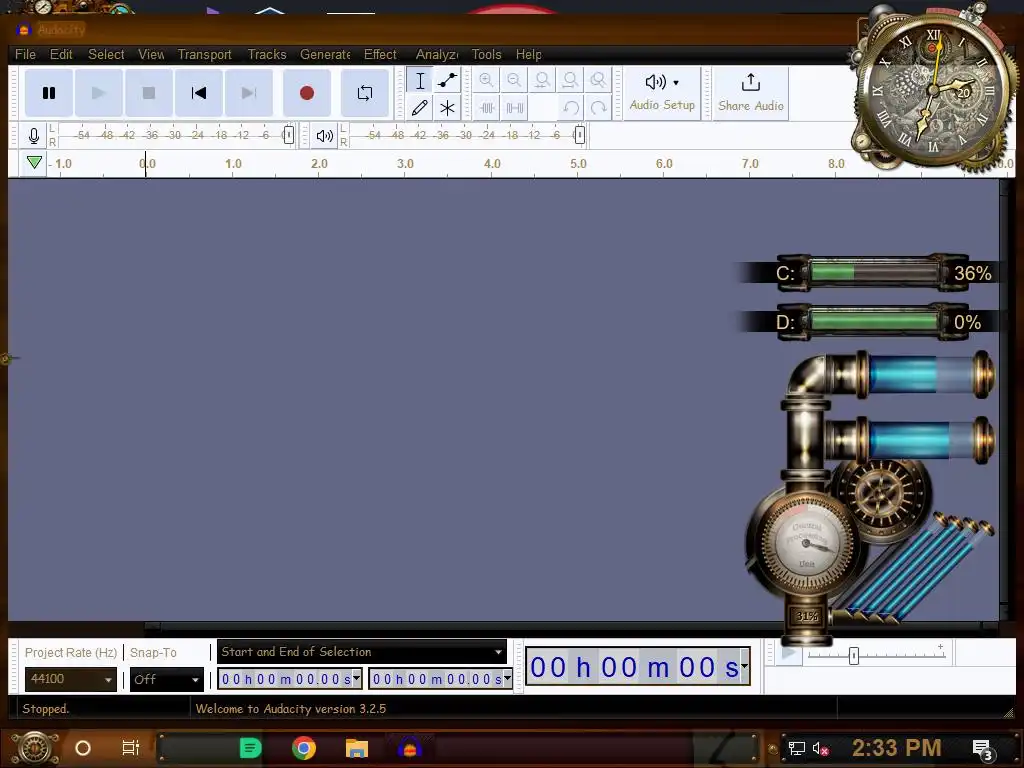Select the I-beam Selection tool

pyautogui.click(x=420, y=80)
